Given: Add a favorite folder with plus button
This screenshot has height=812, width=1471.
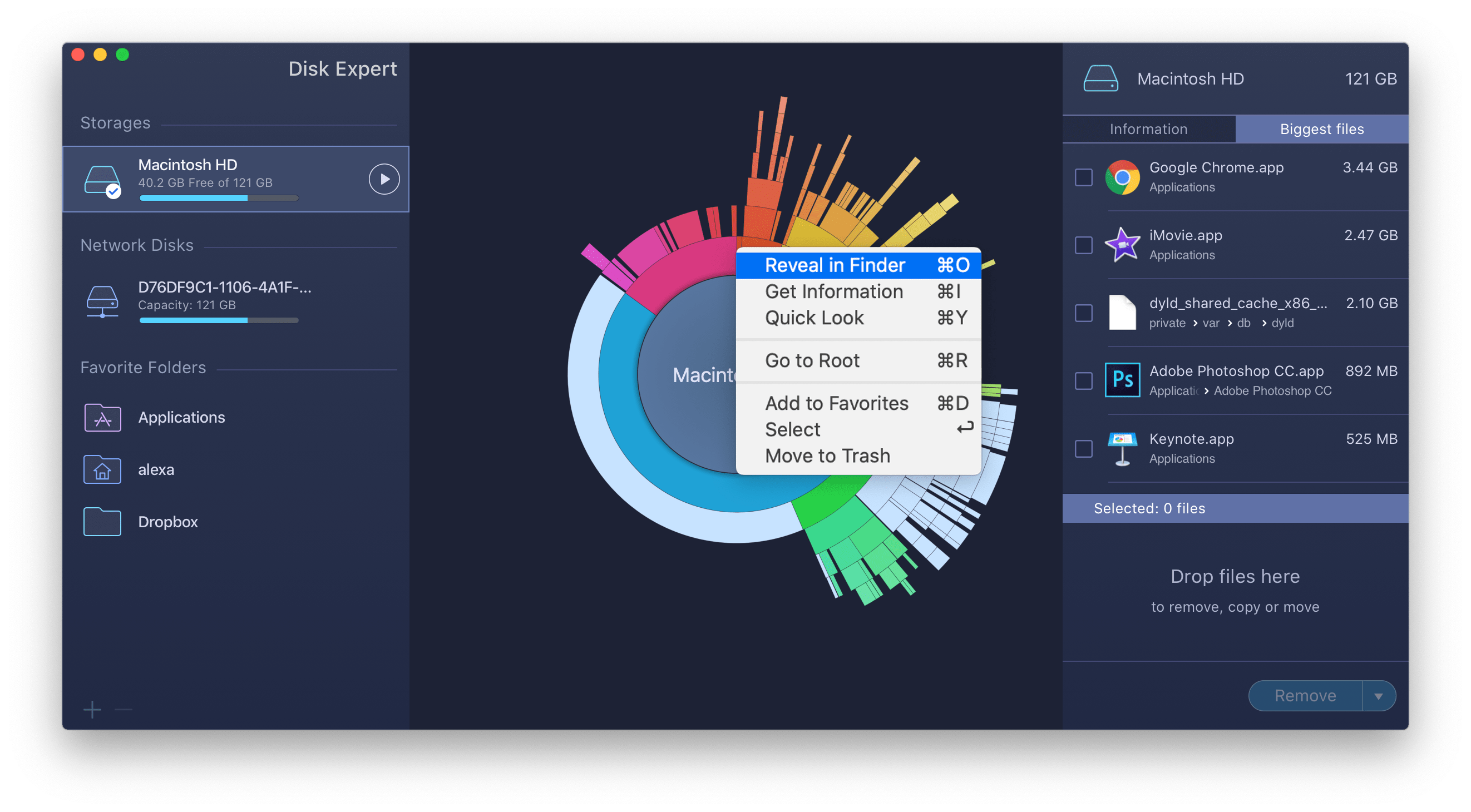Looking at the screenshot, I should point(92,710).
